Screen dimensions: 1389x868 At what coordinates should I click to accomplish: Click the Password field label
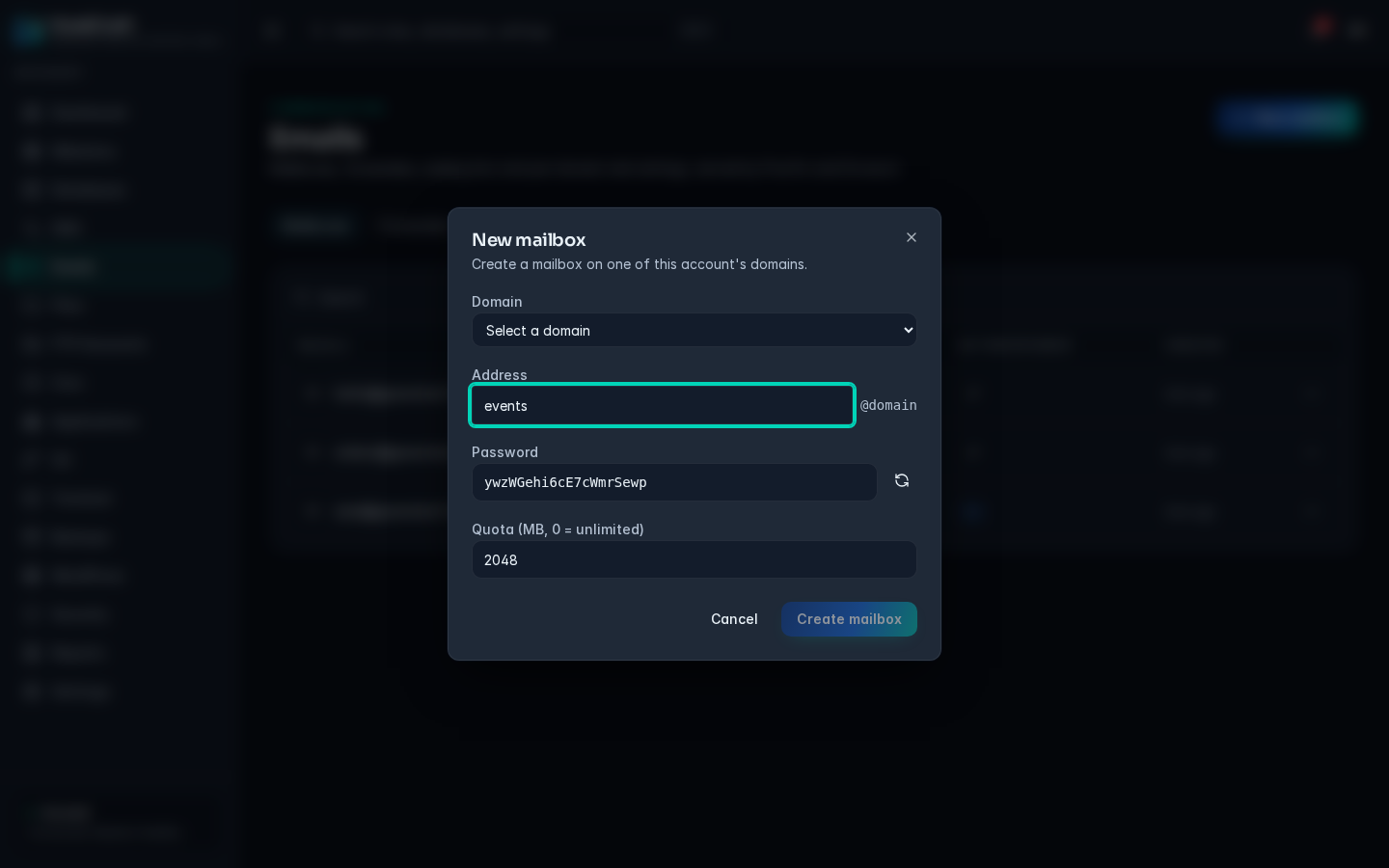pos(504,452)
